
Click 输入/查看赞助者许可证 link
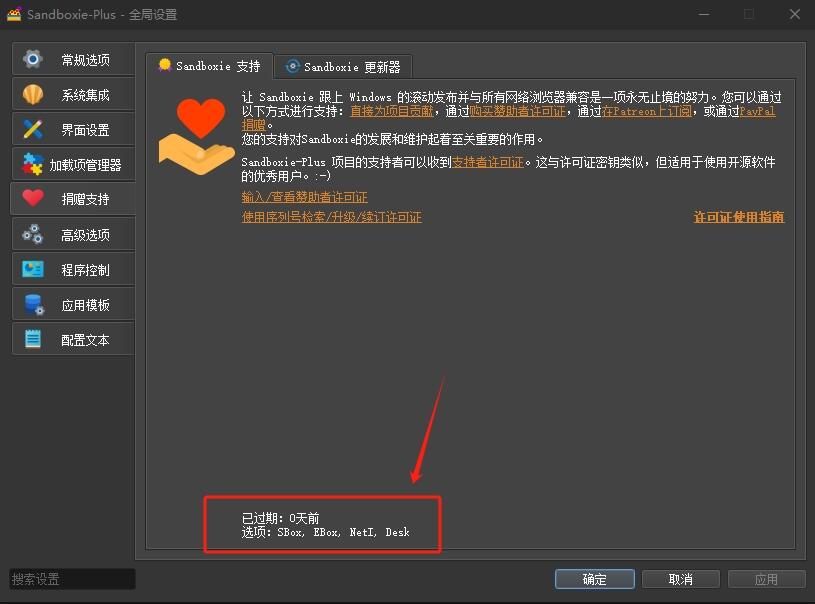[305, 197]
